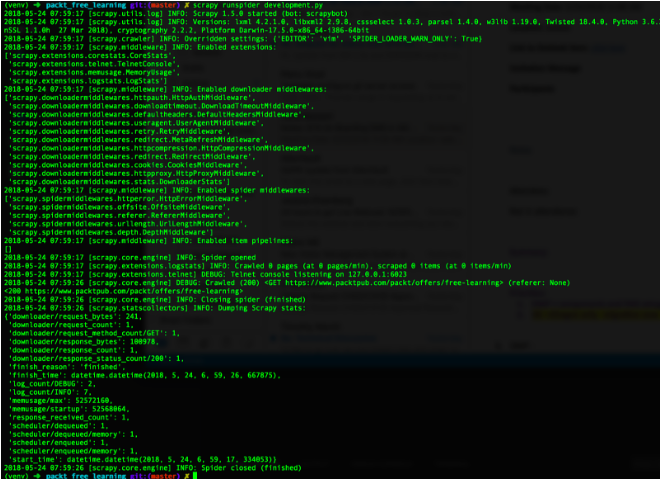This screenshot has height=479, width=661.
Task: Click the green cursor block at the bottom prompt
Action: point(195,476)
